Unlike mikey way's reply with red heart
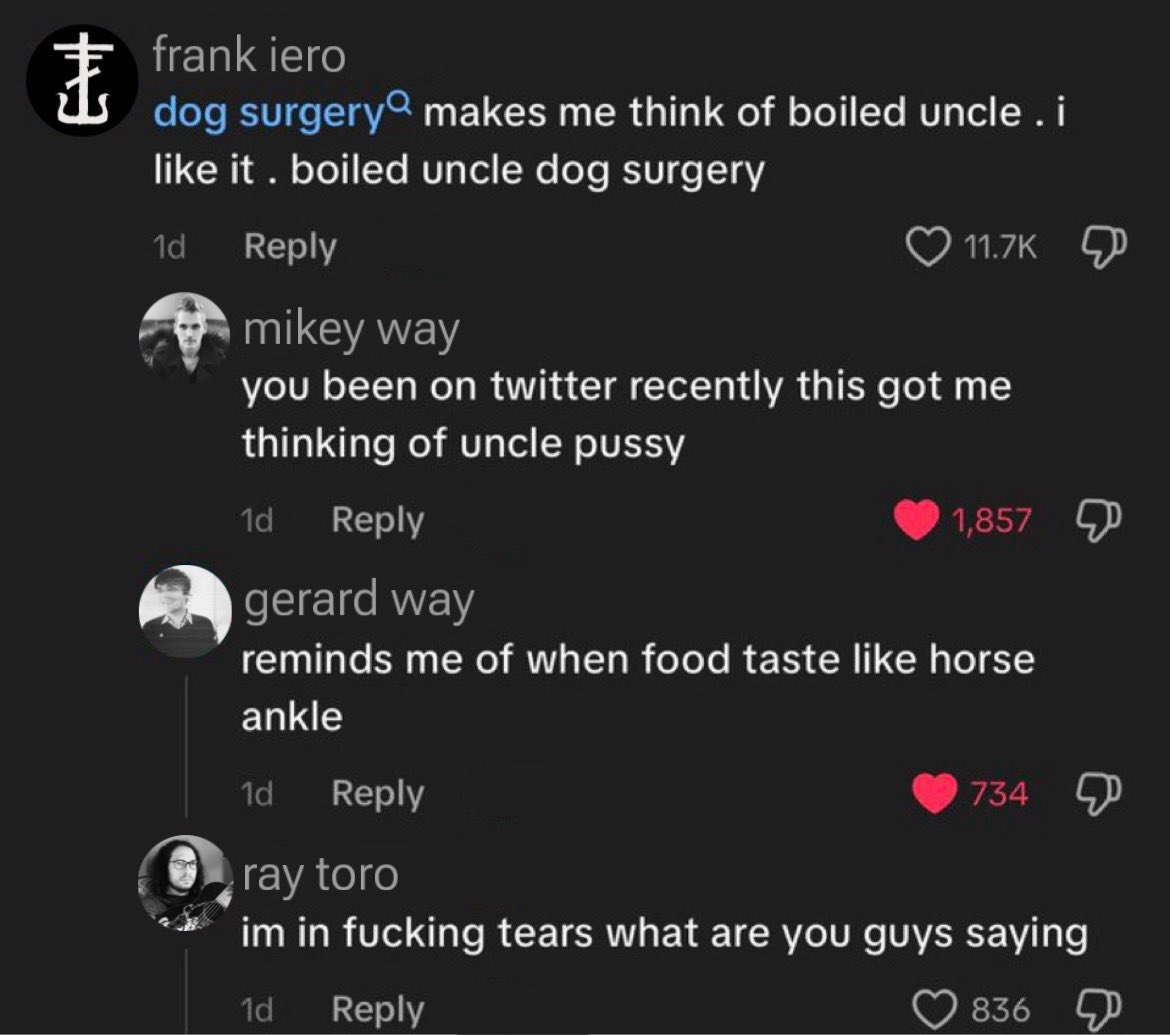 [x=916, y=519]
